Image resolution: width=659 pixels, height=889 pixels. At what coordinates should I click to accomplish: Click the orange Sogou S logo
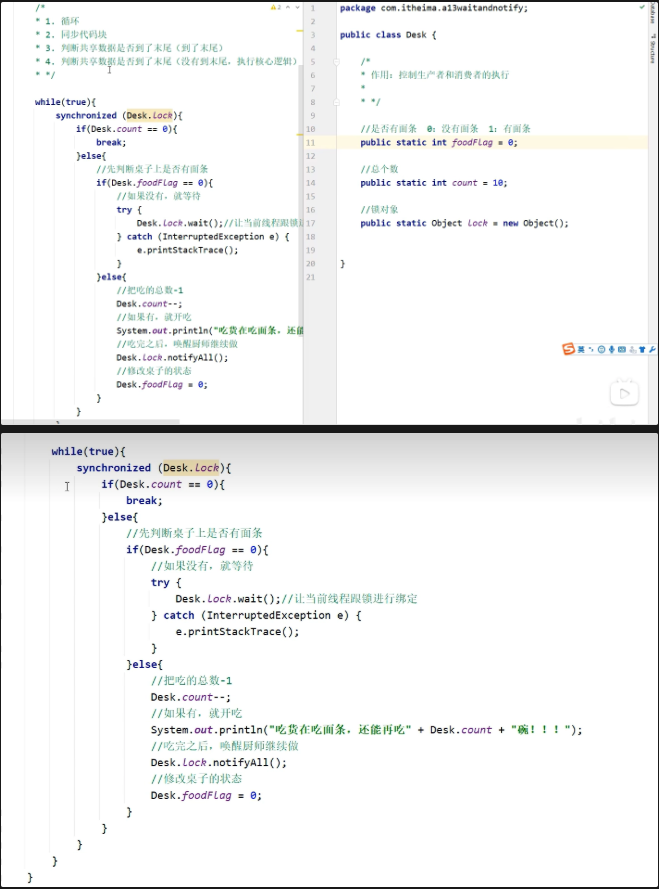coord(568,349)
